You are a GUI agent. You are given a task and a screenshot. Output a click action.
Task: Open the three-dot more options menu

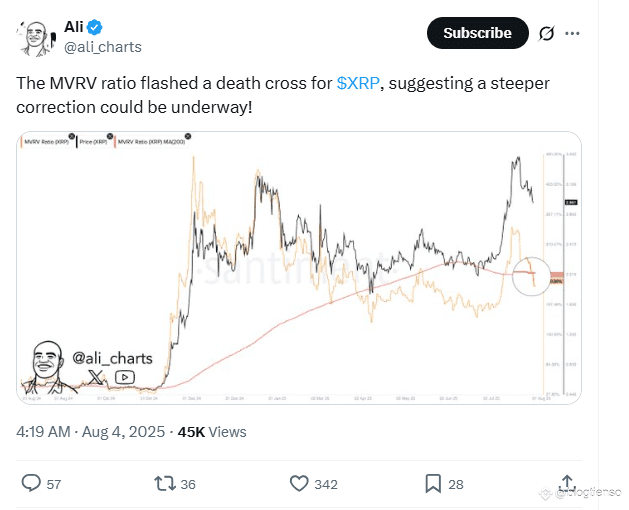(572, 33)
